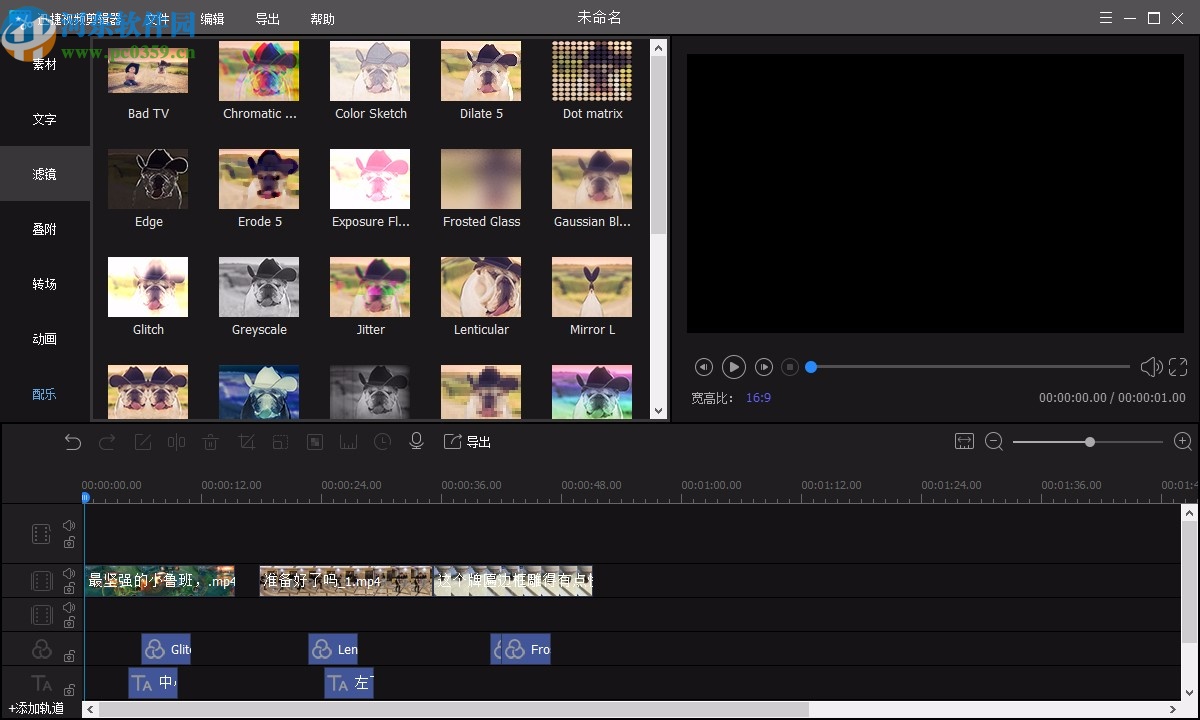This screenshot has height=720, width=1200.
Task: Step to the next frame
Action: pyautogui.click(x=764, y=367)
